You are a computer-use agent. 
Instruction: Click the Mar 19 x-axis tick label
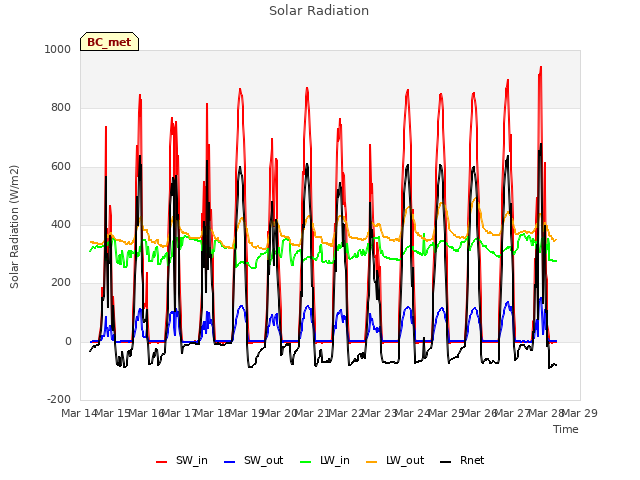[247, 413]
